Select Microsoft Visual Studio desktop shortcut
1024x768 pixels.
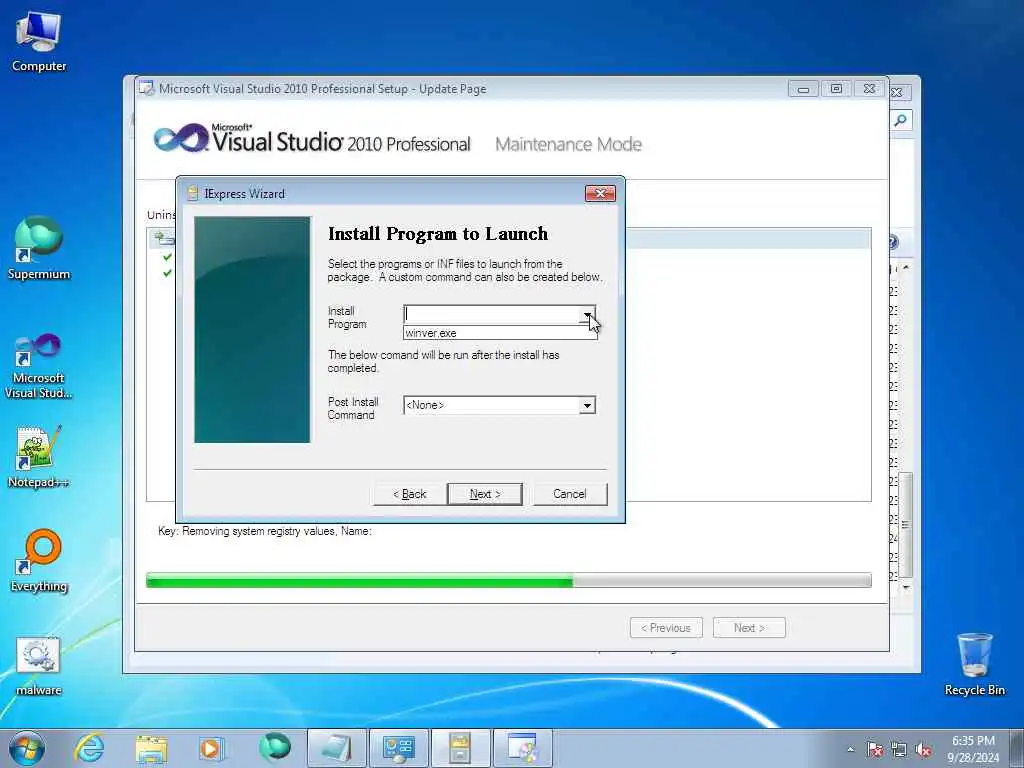pos(39,366)
